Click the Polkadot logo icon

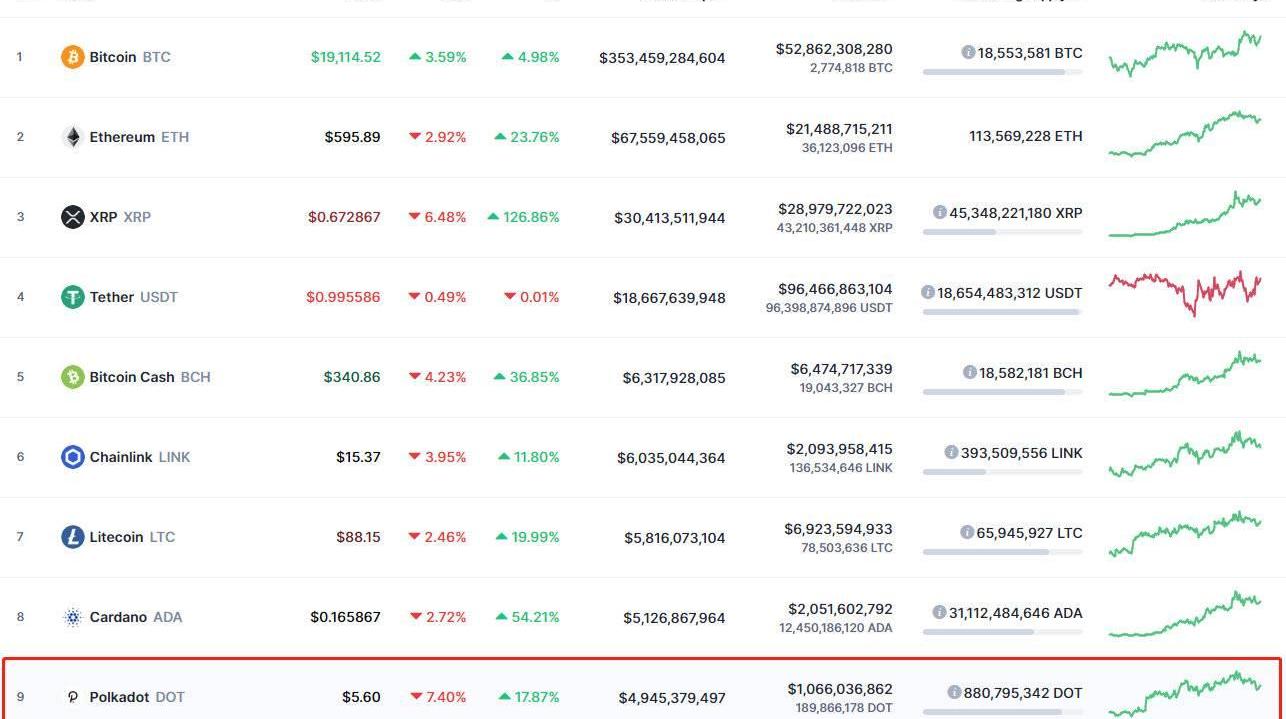tap(73, 697)
